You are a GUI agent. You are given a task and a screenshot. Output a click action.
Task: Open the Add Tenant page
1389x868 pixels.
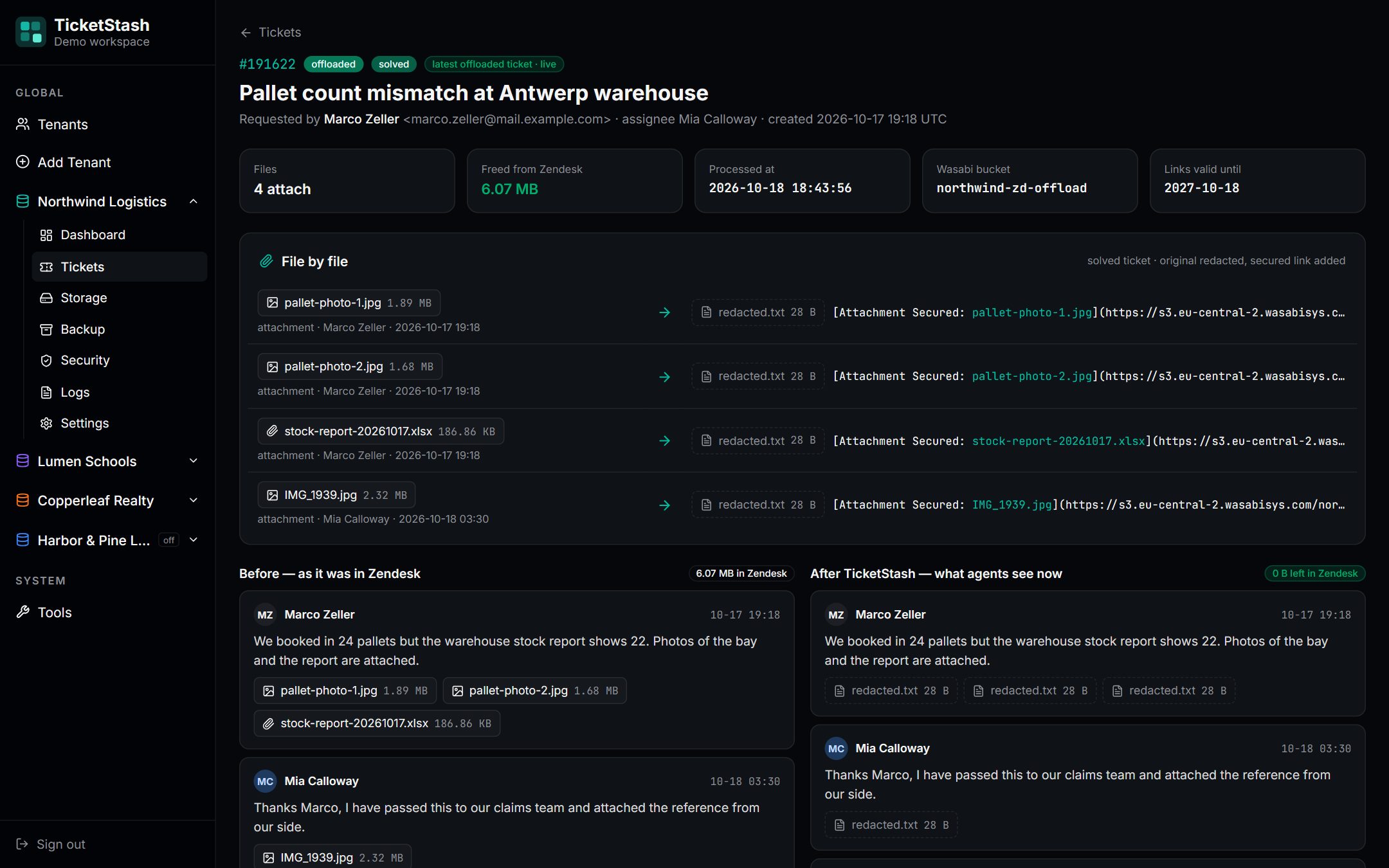[x=107, y=162]
